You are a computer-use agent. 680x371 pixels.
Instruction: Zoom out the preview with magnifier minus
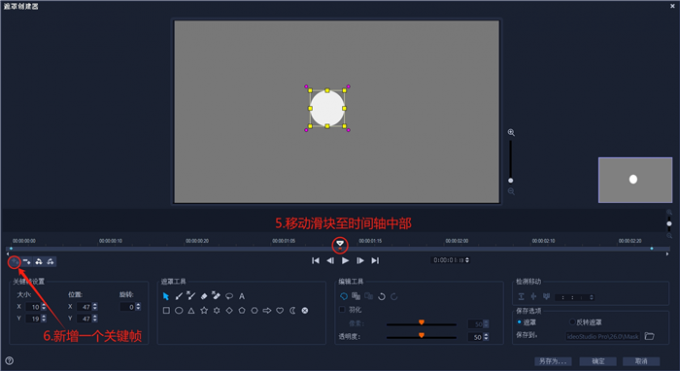pos(511,191)
